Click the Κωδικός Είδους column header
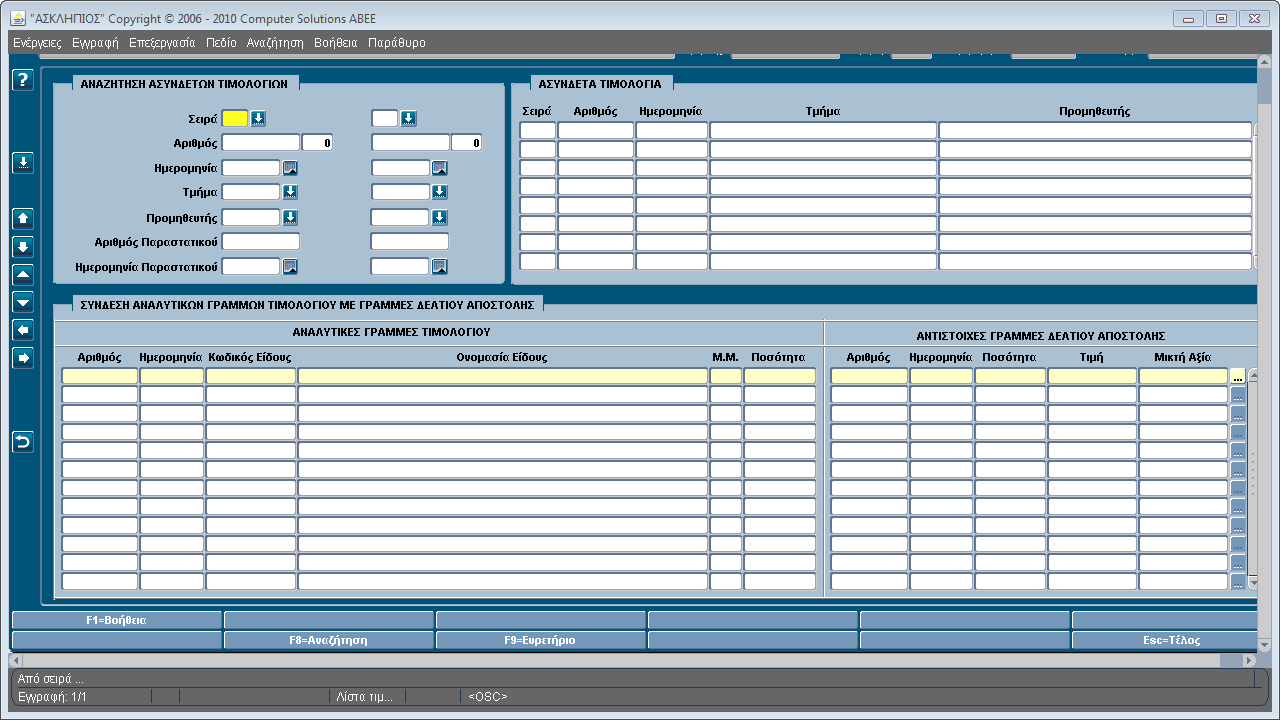Screen dimensions: 1280x720 pyautogui.click(x=250, y=357)
